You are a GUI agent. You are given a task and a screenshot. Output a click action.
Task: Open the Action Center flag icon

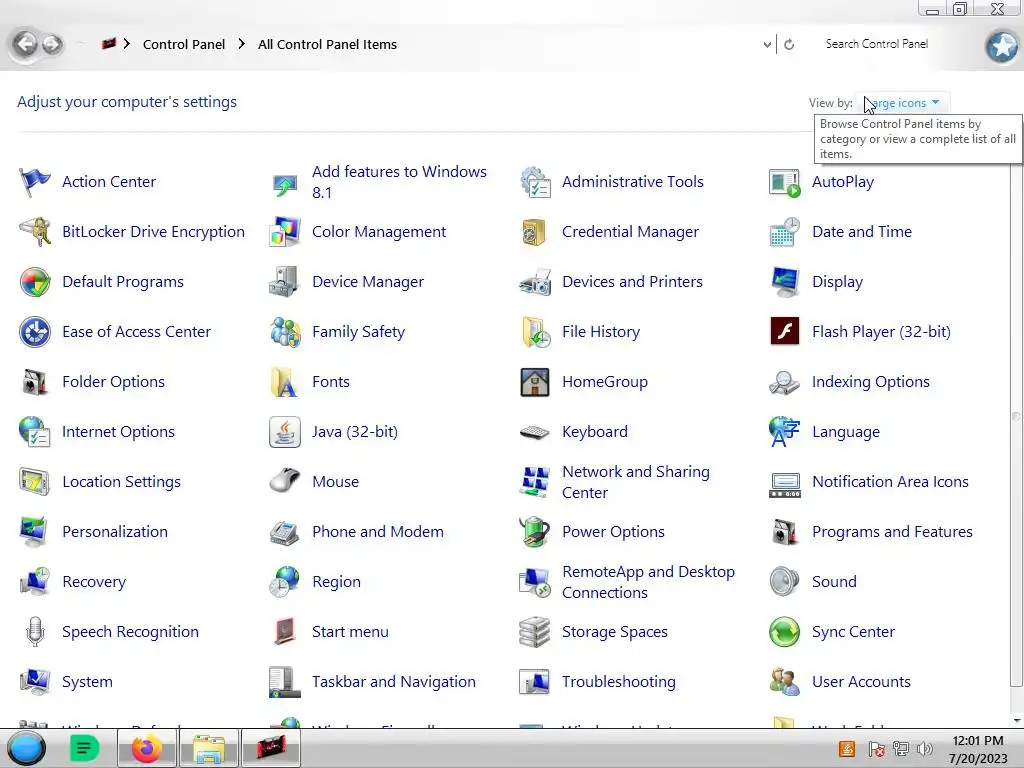[x=35, y=182]
